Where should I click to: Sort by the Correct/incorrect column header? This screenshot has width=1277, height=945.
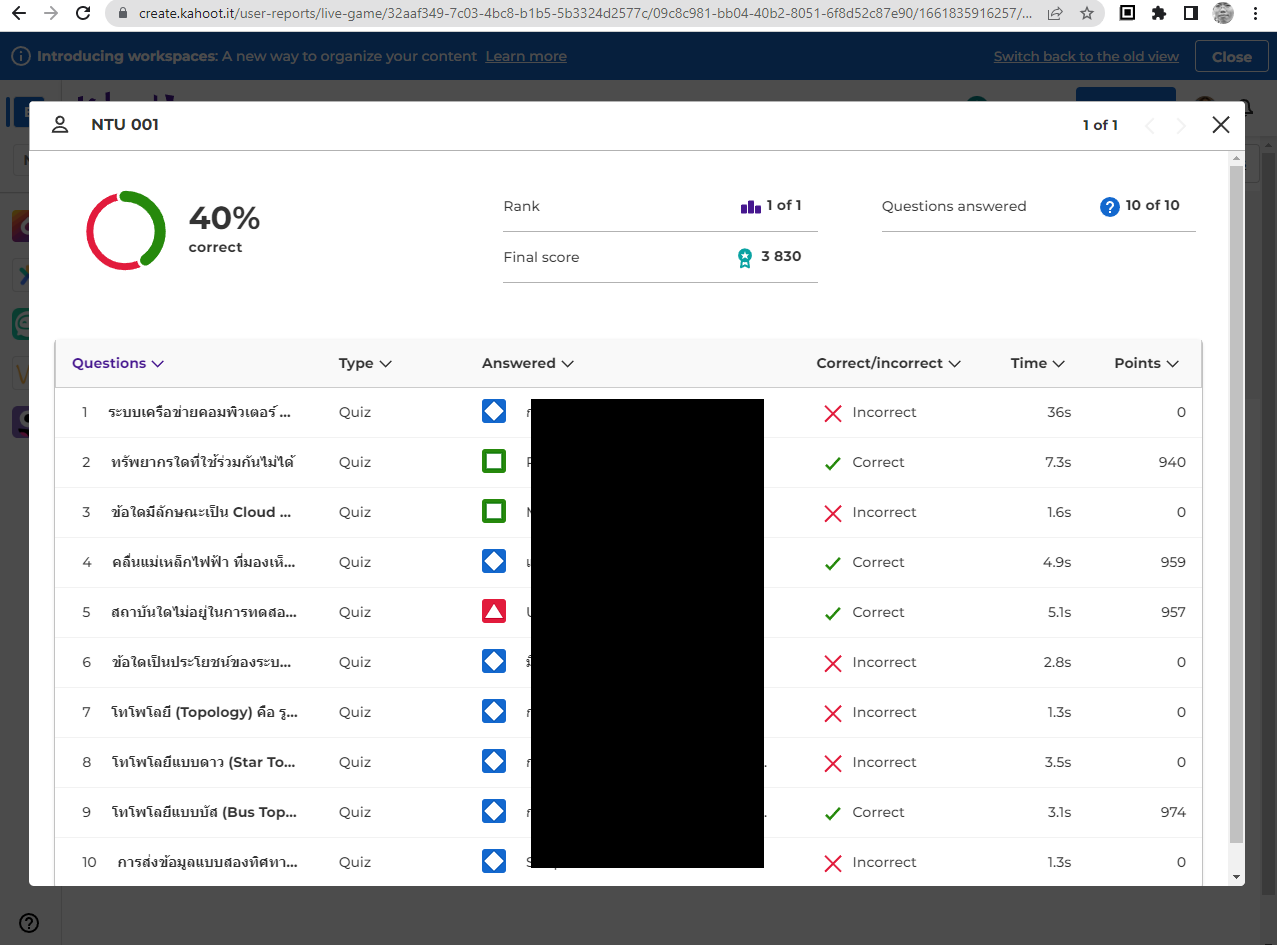click(887, 364)
